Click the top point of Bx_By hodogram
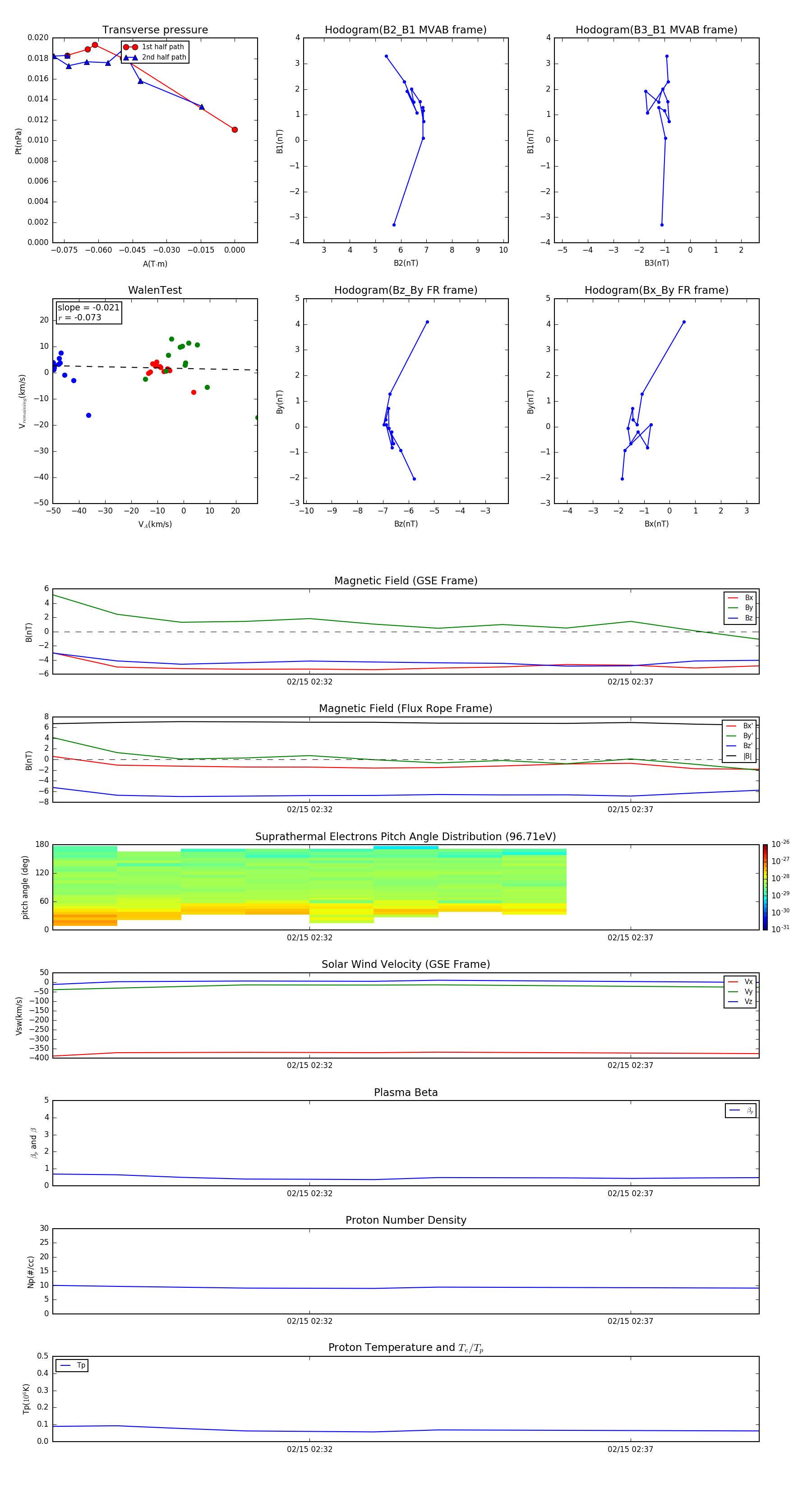Viewport: 812px width, 1489px height. [684, 322]
